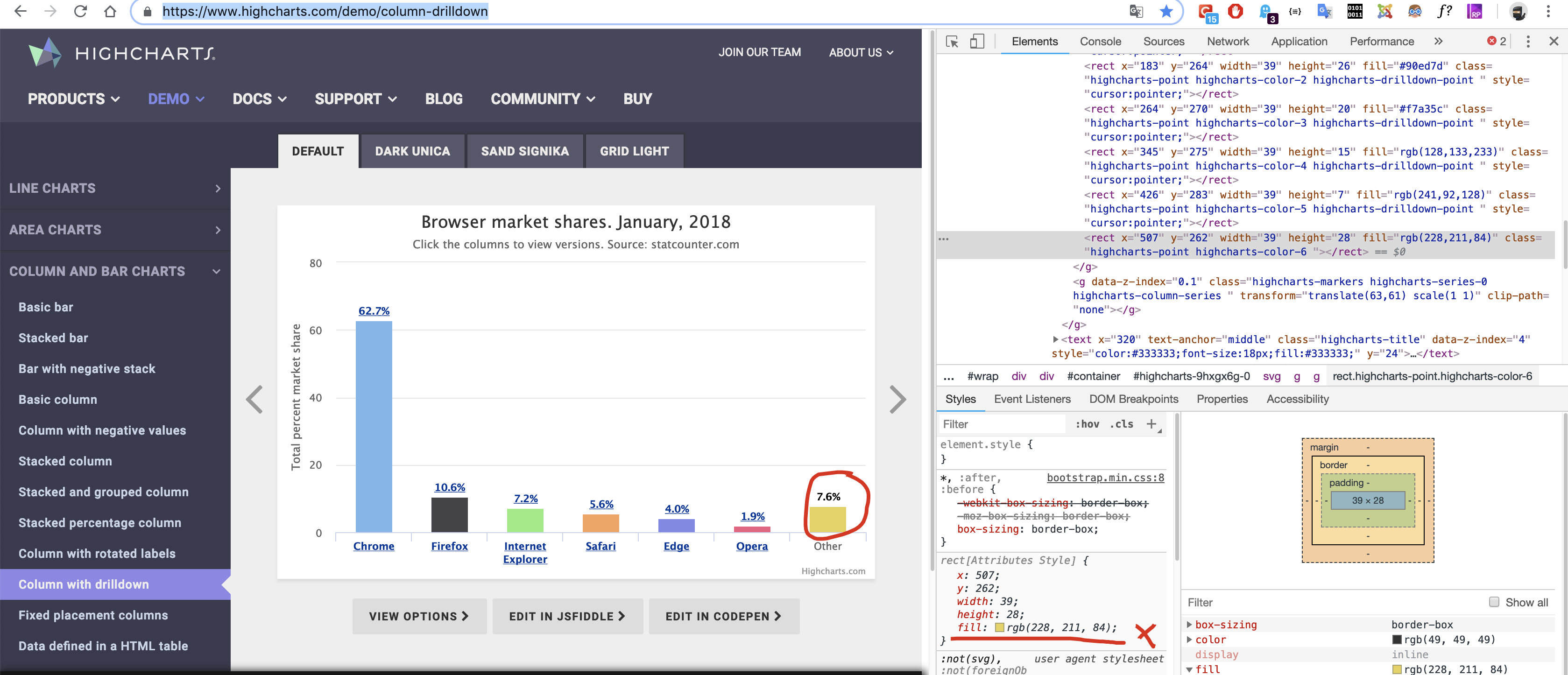1568x675 pixels.
Task: Open the ABOUT US dropdown
Action: [x=861, y=52]
